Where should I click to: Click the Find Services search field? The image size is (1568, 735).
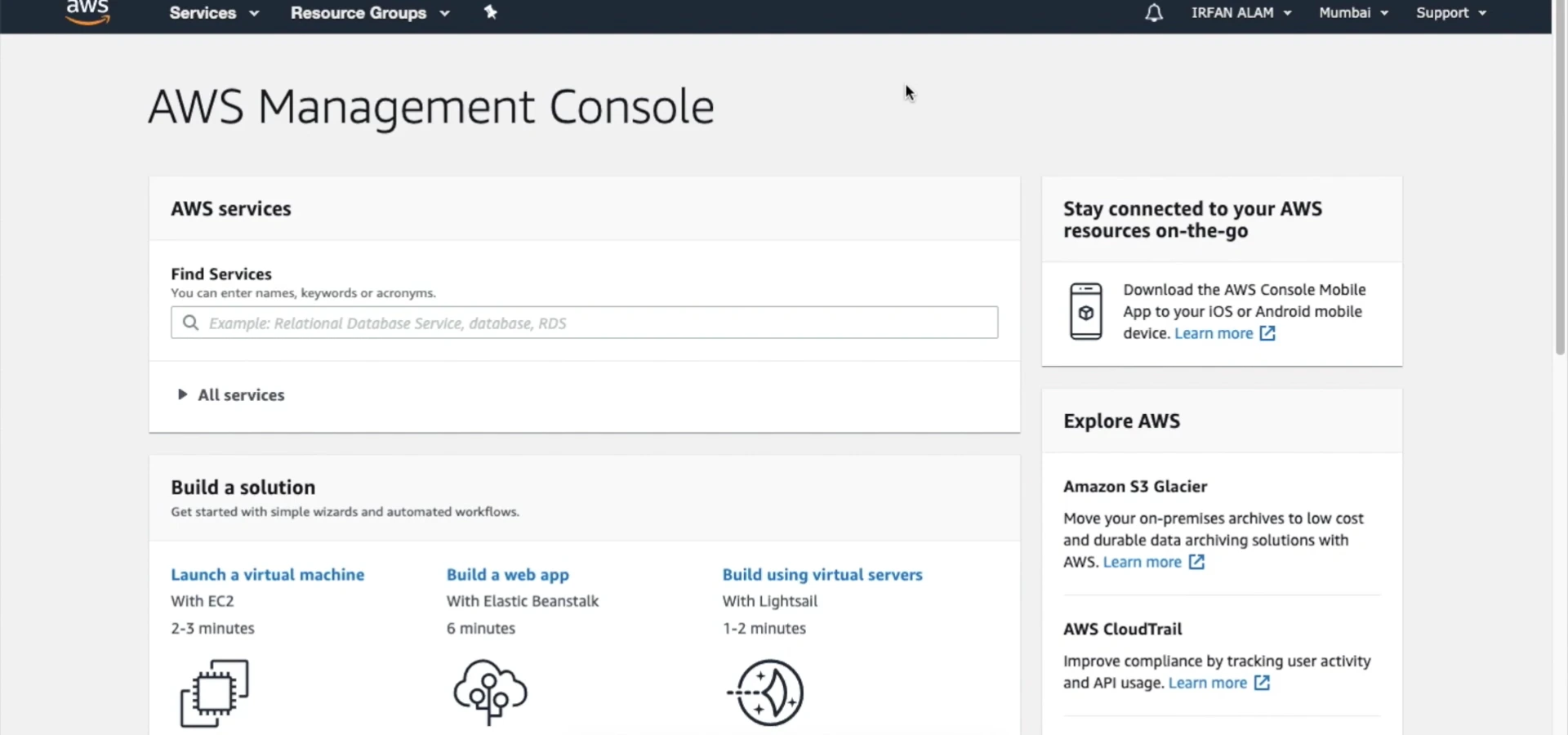(x=584, y=323)
